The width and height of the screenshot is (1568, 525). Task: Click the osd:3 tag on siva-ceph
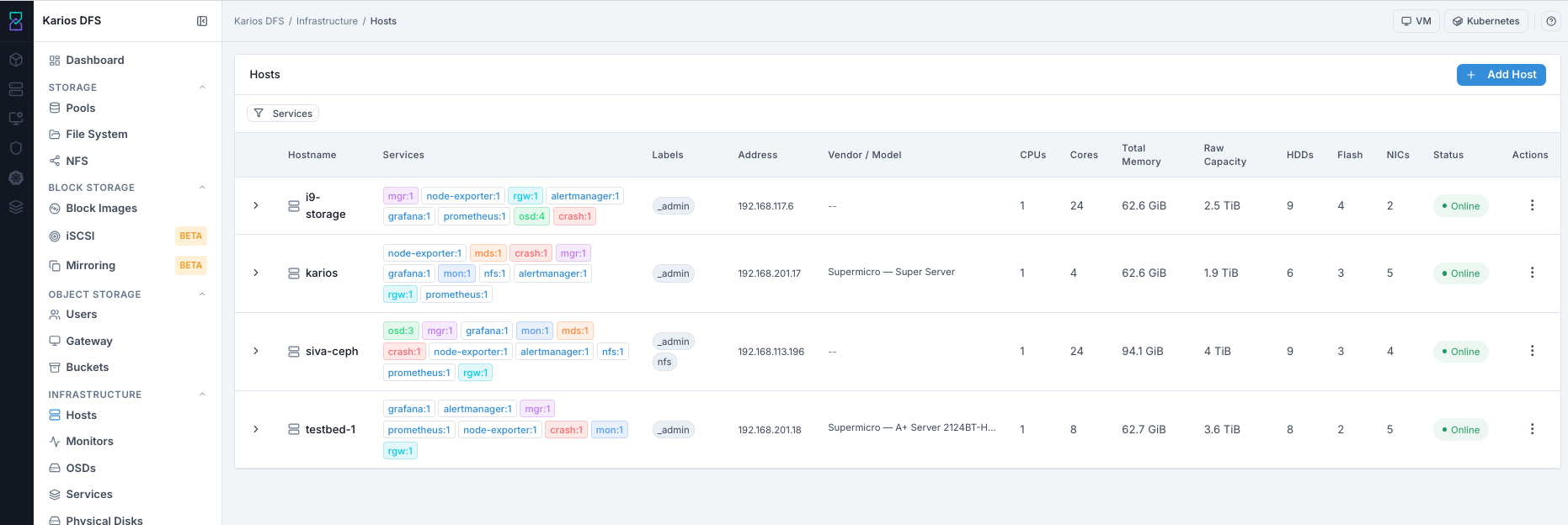pos(401,331)
